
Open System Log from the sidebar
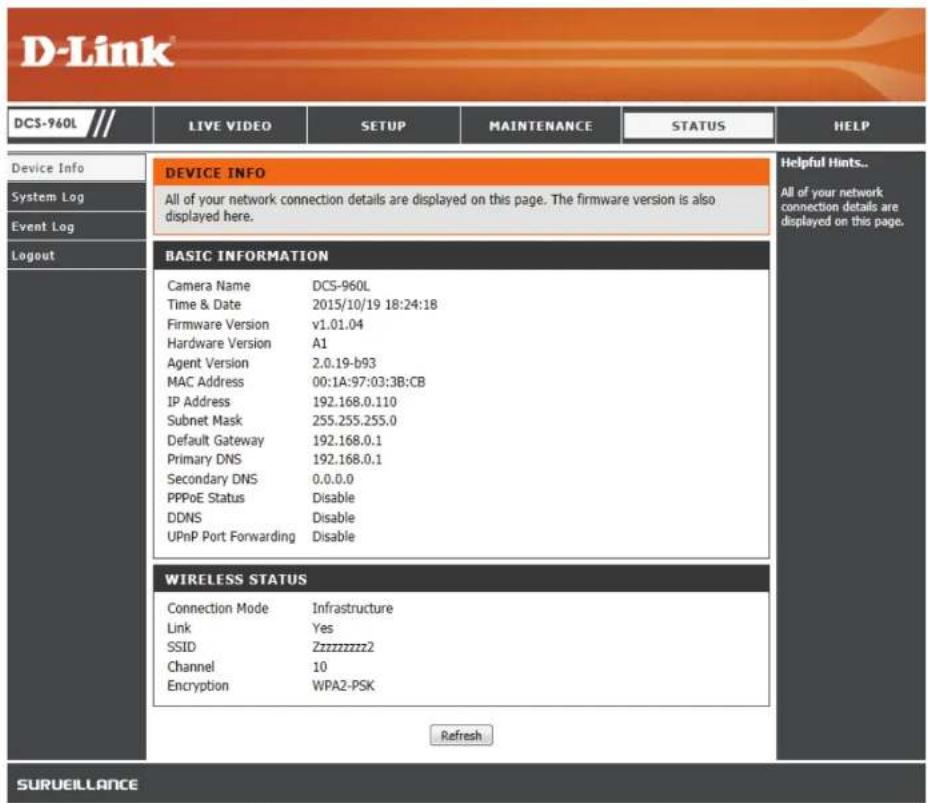(x=76, y=197)
